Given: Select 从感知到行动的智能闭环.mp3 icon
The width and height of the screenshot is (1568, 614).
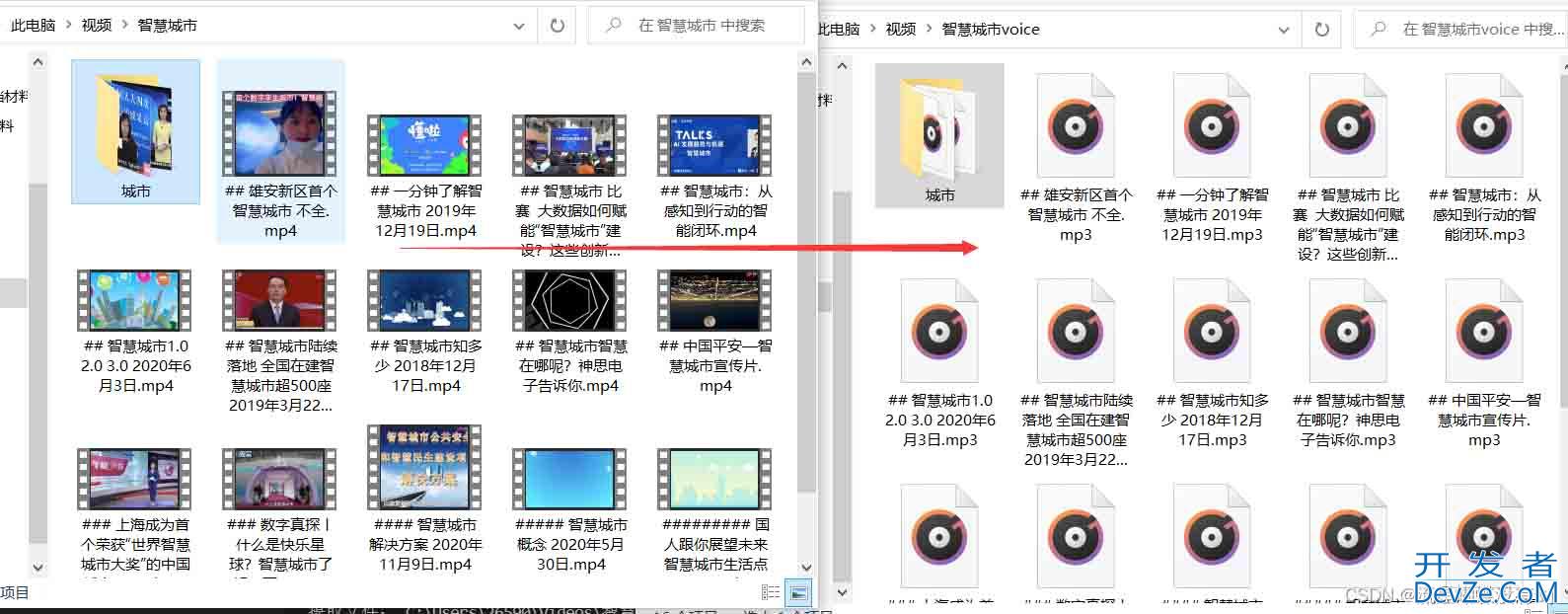Looking at the screenshot, I should [x=1484, y=126].
